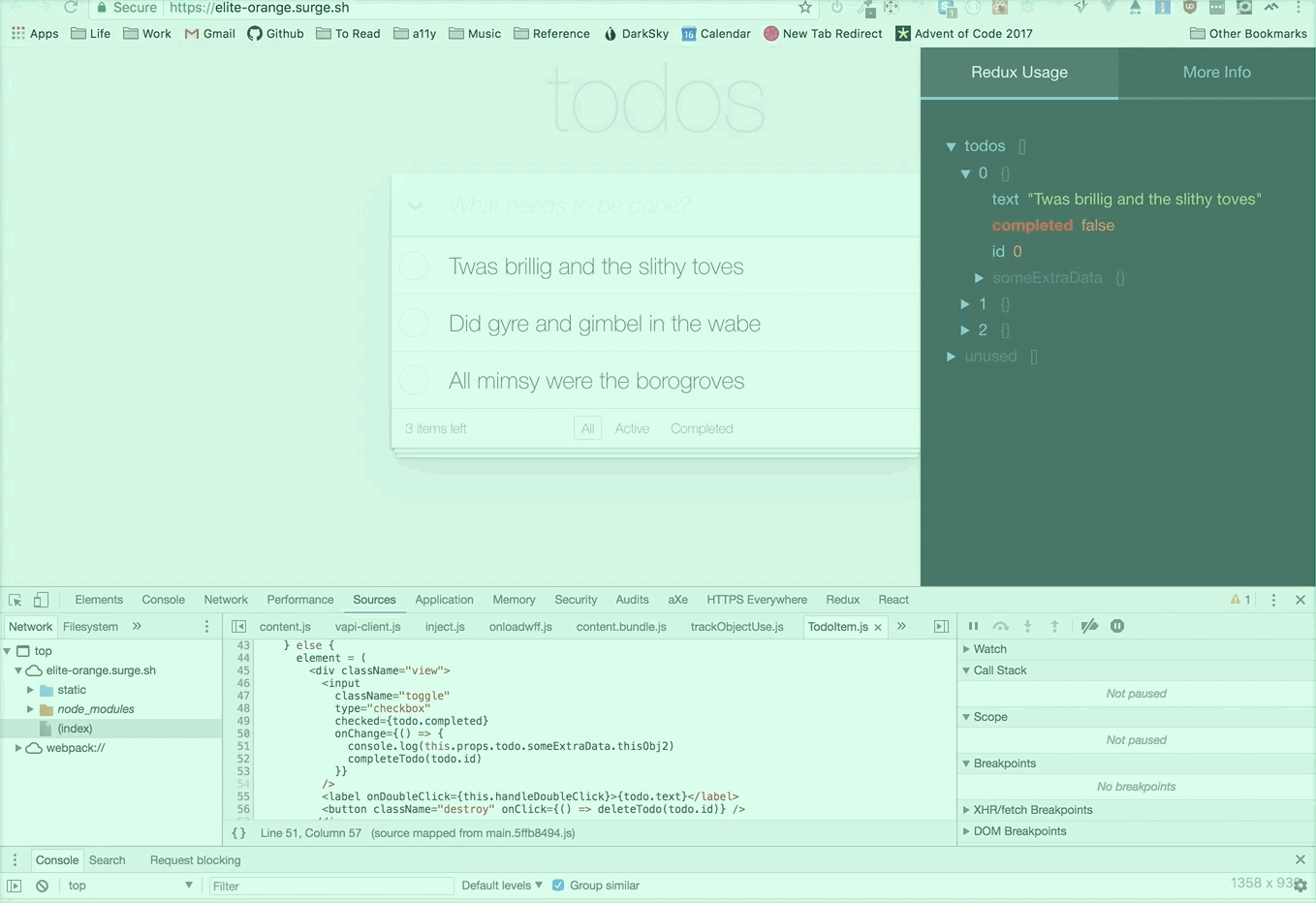Open DevTools customize three-dot menu
Viewport: 1316px width, 903px height.
1273,600
